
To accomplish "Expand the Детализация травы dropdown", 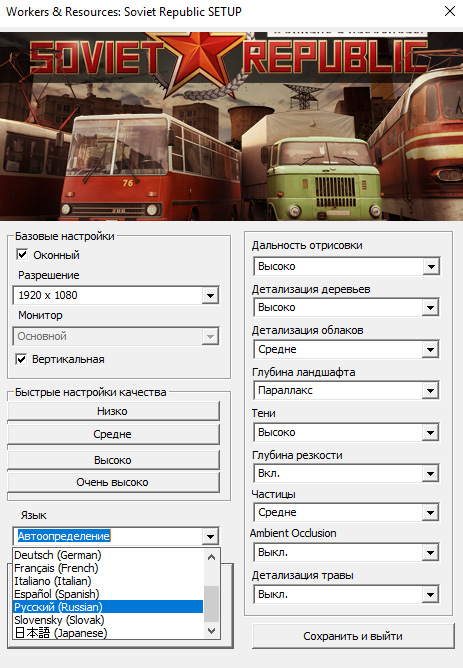I will 346,594.
